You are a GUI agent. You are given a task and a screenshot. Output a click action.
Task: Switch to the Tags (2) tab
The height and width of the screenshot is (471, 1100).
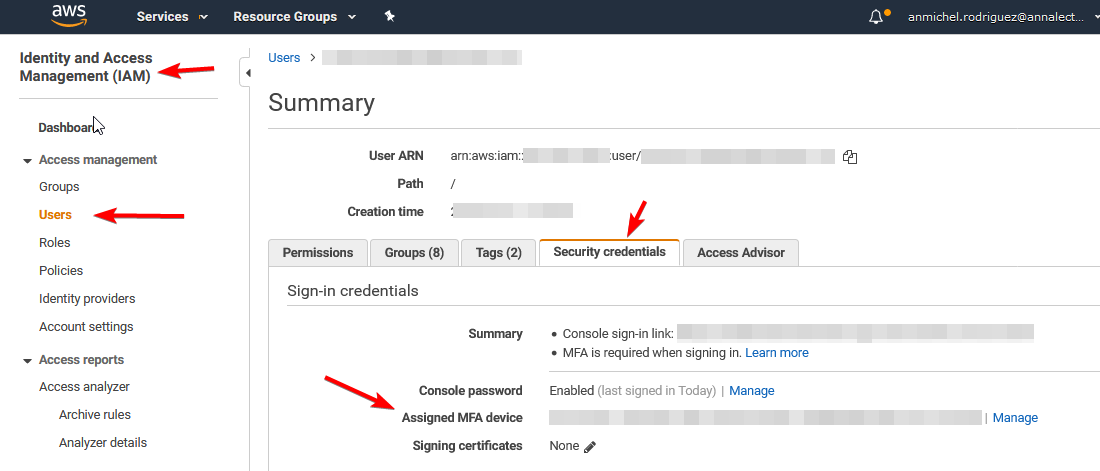[498, 253]
